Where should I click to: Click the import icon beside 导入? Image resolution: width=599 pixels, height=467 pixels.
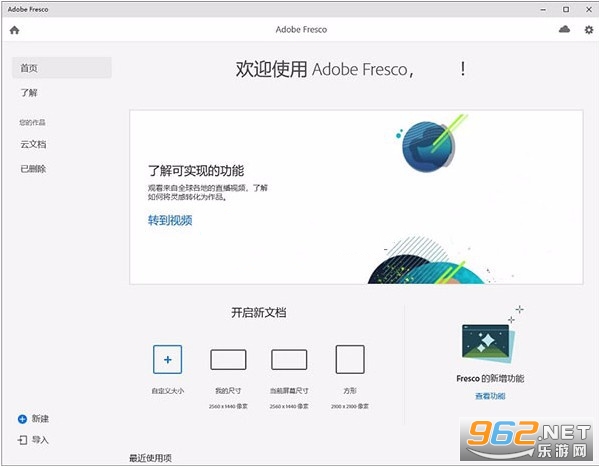(x=23, y=440)
